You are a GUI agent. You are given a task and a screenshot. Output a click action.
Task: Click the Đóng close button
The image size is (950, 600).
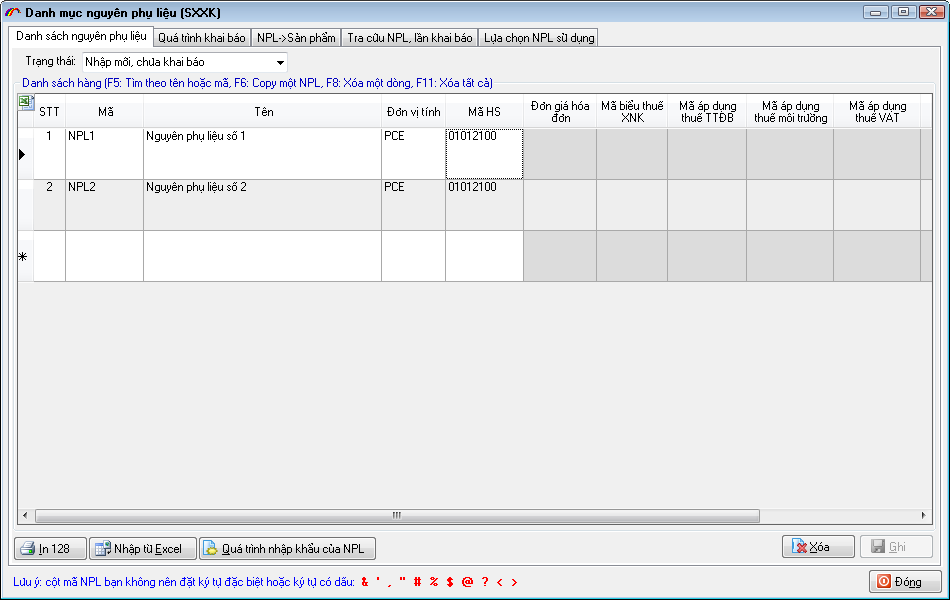pyautogui.click(x=905, y=581)
